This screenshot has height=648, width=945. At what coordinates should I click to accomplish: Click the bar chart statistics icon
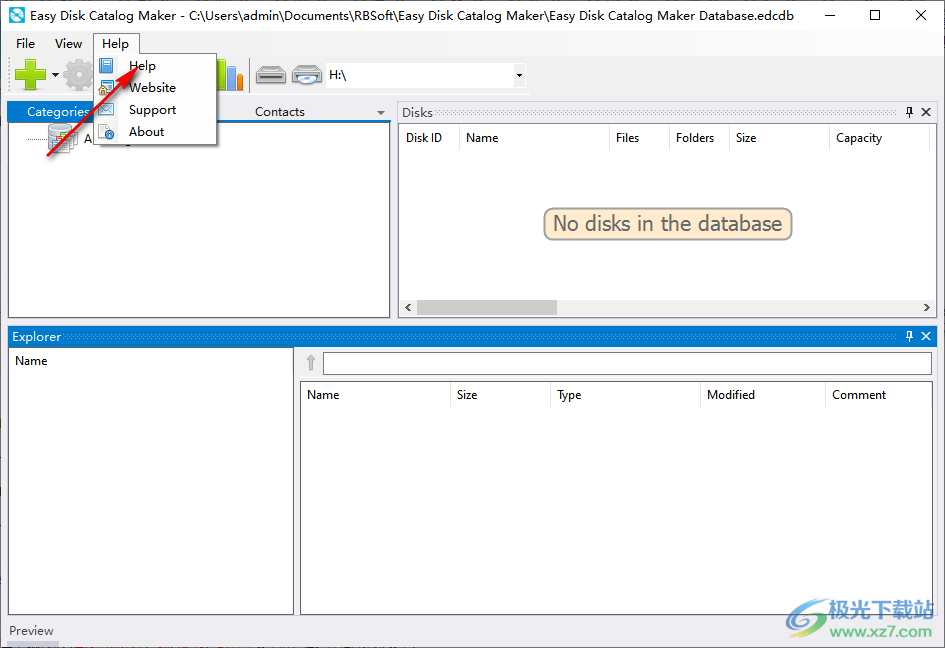[231, 75]
